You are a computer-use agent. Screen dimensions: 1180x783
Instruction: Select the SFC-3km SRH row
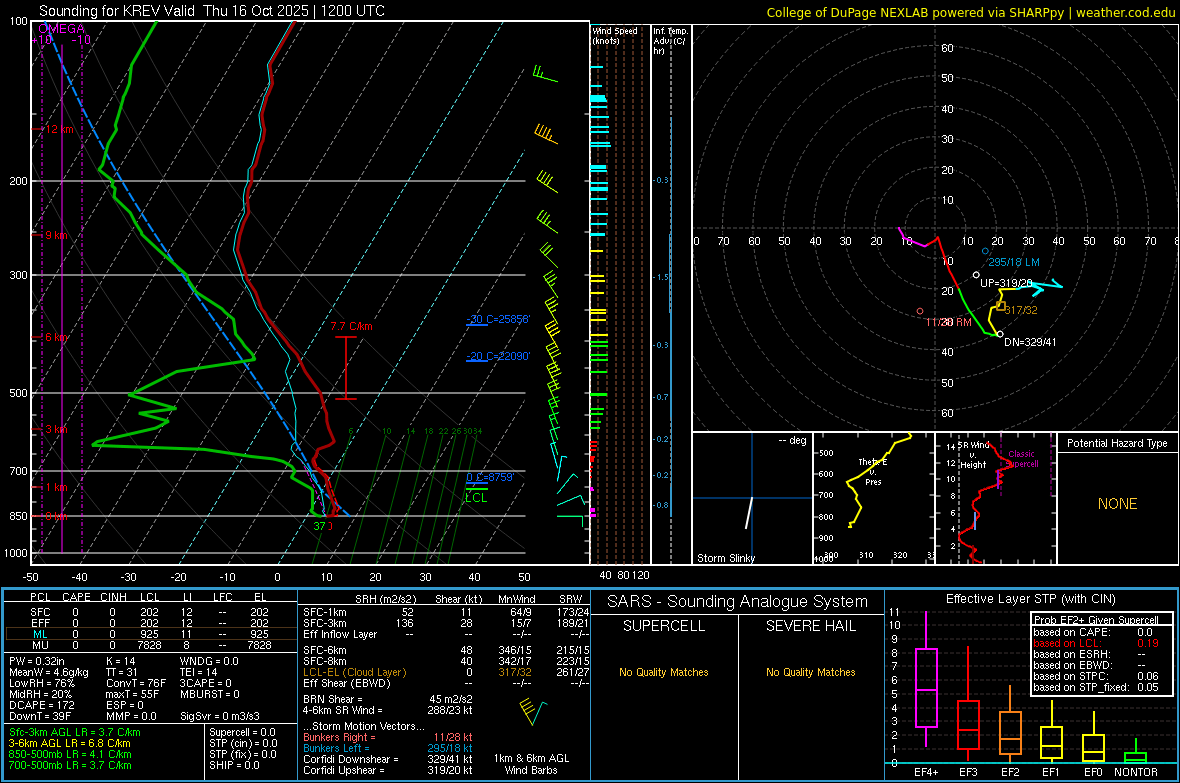[x=446, y=623]
